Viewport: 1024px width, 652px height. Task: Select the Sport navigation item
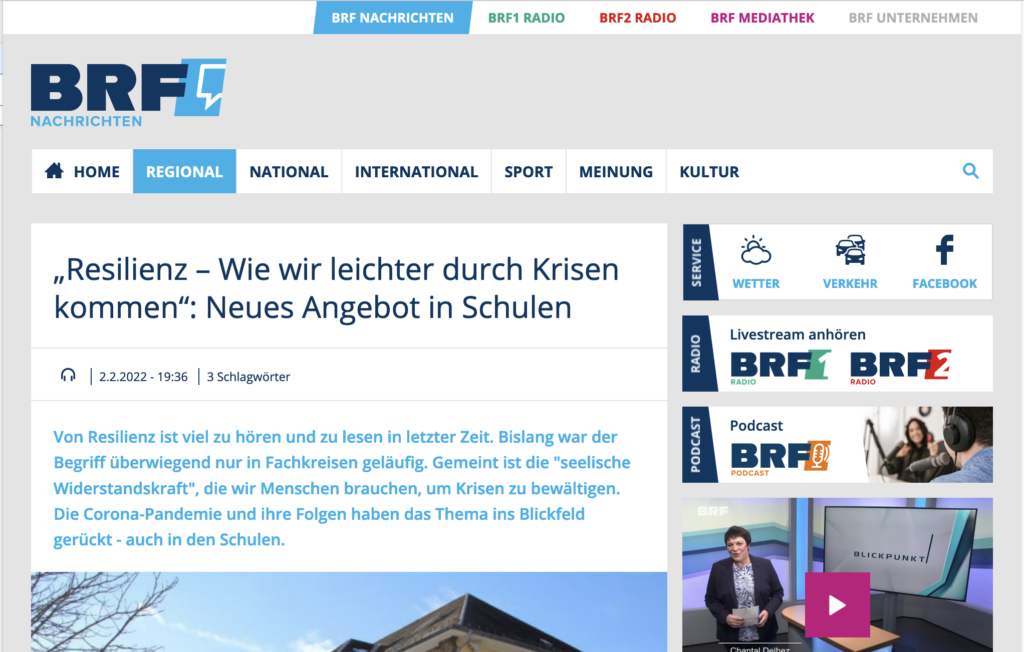pos(528,171)
